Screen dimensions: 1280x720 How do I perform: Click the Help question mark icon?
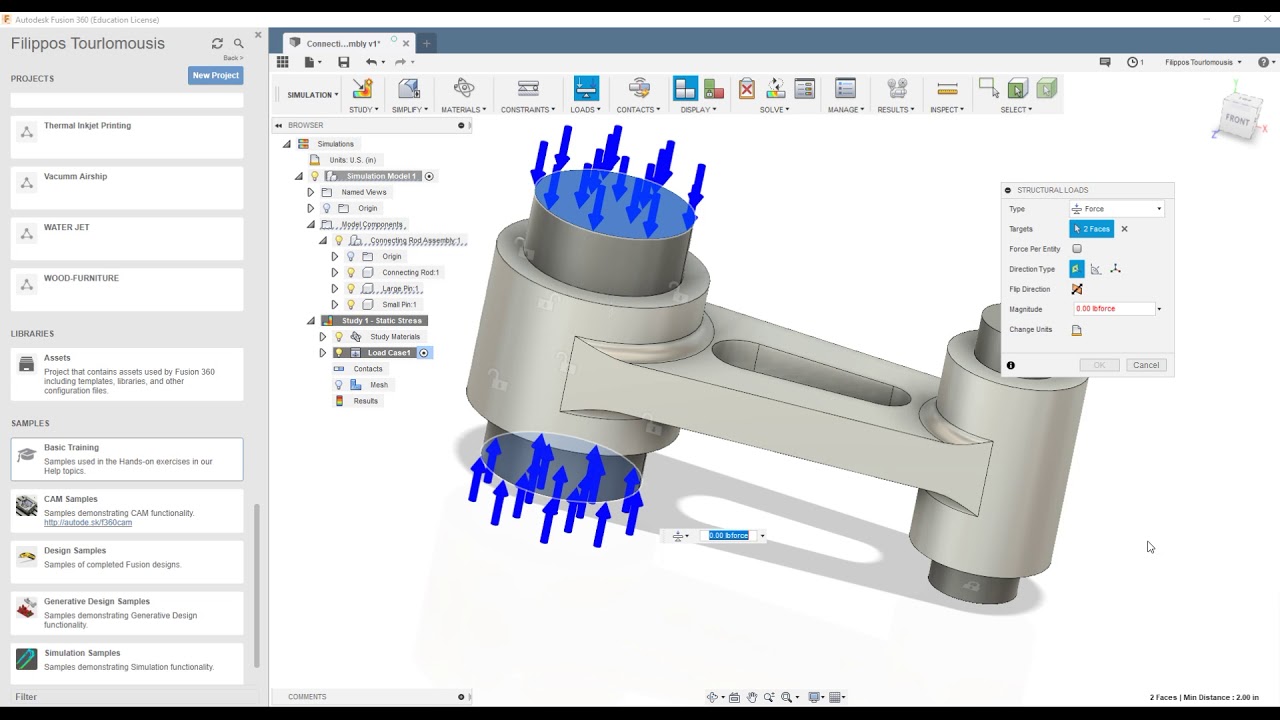[1263, 62]
